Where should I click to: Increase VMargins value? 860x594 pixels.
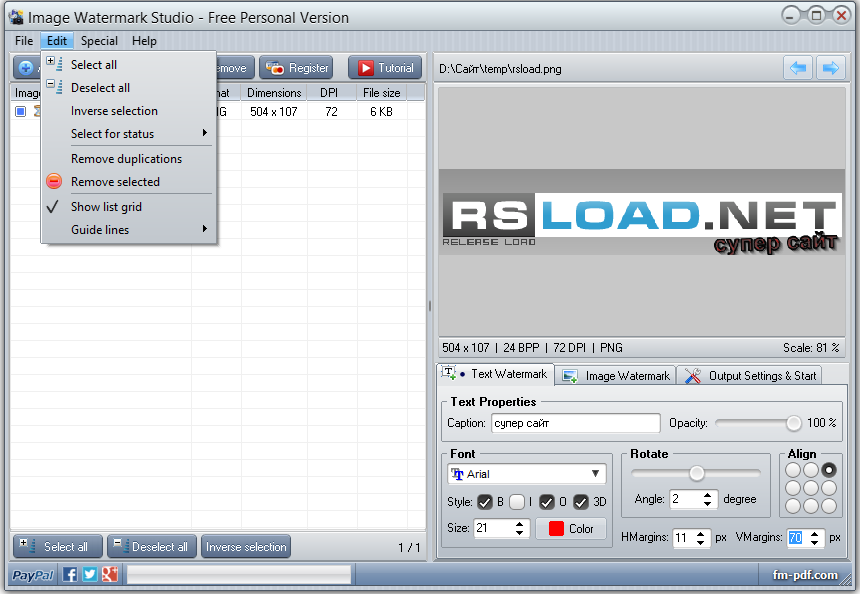814,533
